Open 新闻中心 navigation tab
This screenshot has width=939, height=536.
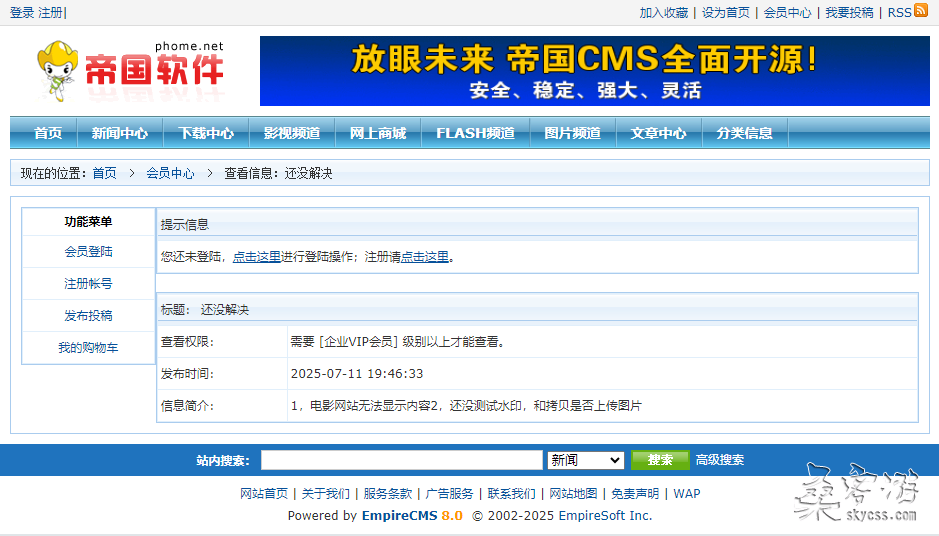tap(120, 133)
